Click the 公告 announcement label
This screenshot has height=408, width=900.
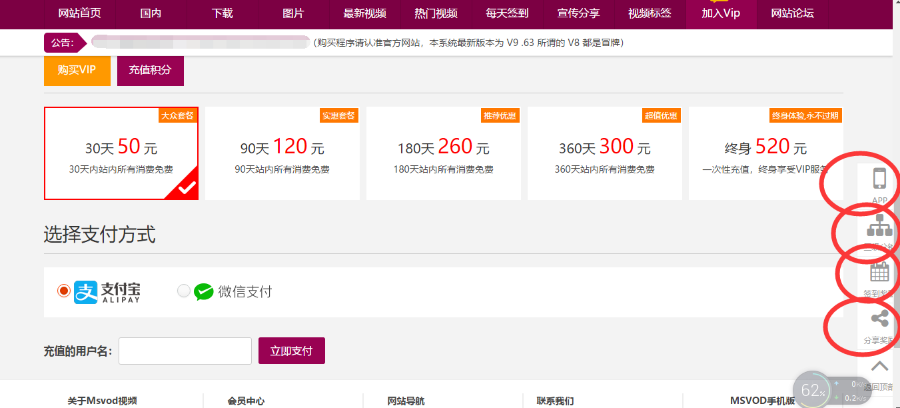63,42
